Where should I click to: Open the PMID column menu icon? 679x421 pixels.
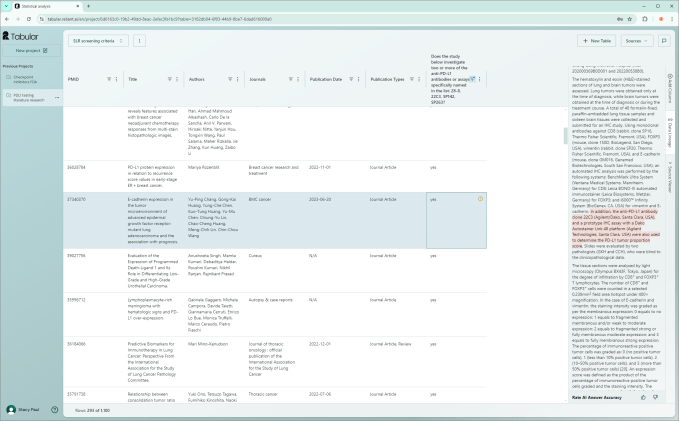tap(116, 79)
